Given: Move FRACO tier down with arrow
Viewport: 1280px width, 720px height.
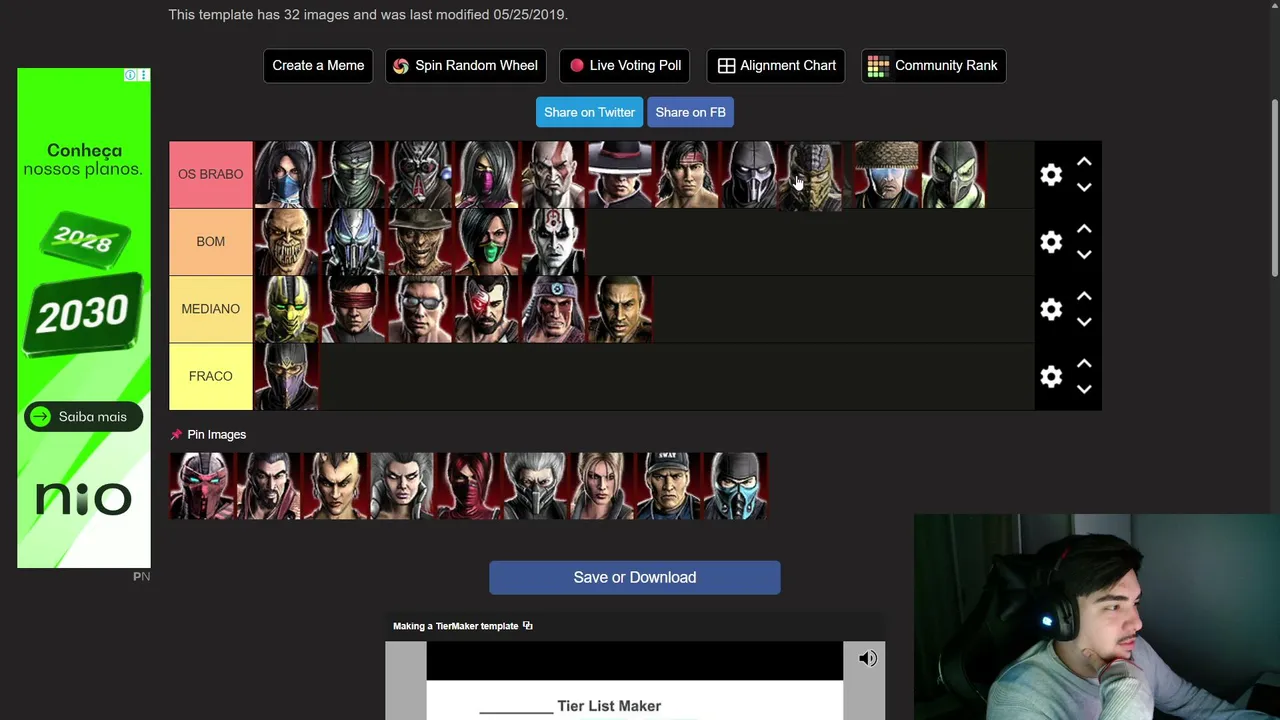Looking at the screenshot, I should coord(1084,388).
